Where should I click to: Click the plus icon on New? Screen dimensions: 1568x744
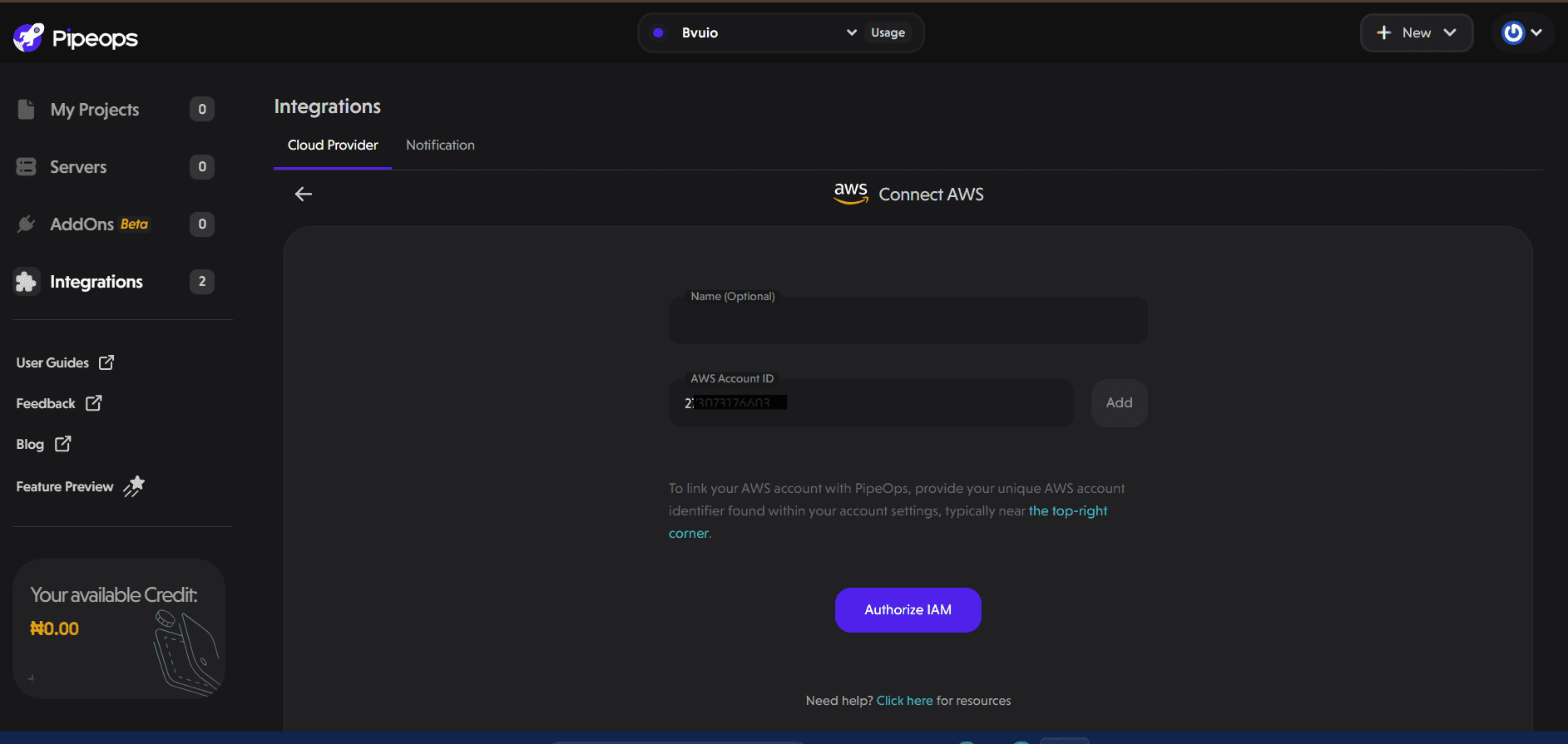click(1384, 32)
